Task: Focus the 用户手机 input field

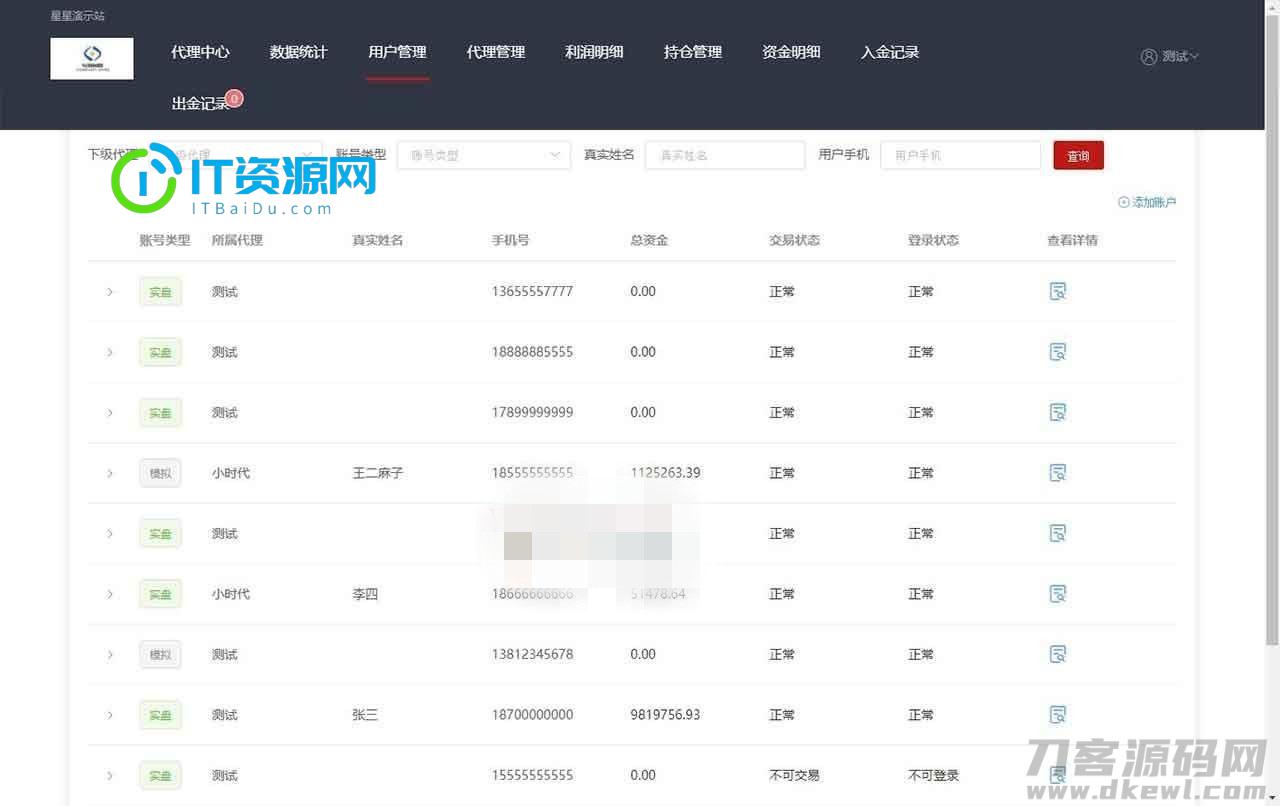Action: 961,155
